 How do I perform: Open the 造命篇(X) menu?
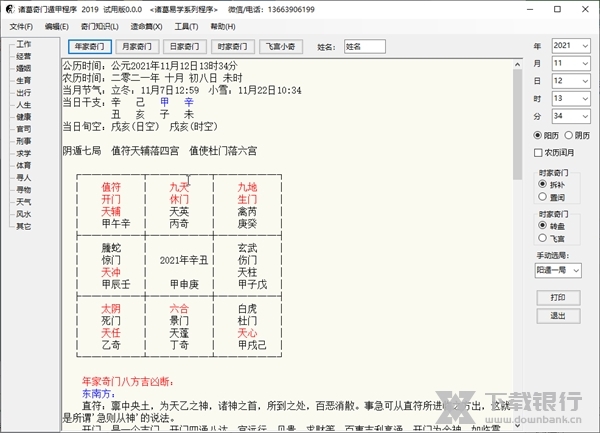(146, 27)
